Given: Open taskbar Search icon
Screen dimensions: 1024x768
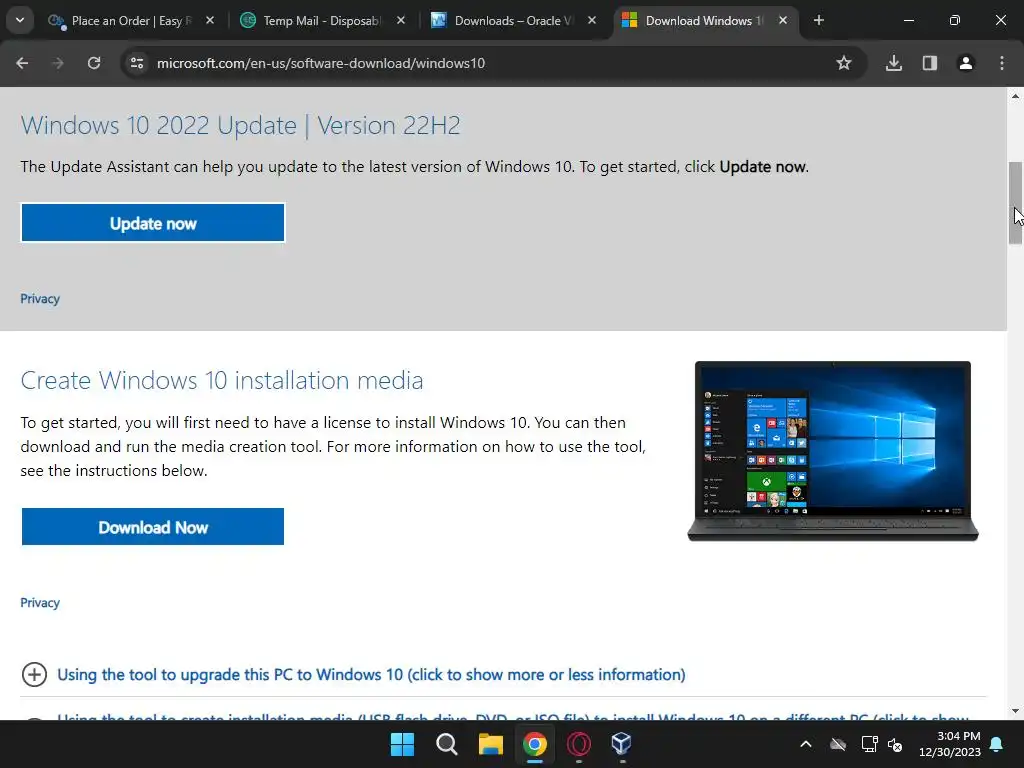Looking at the screenshot, I should coord(447,744).
